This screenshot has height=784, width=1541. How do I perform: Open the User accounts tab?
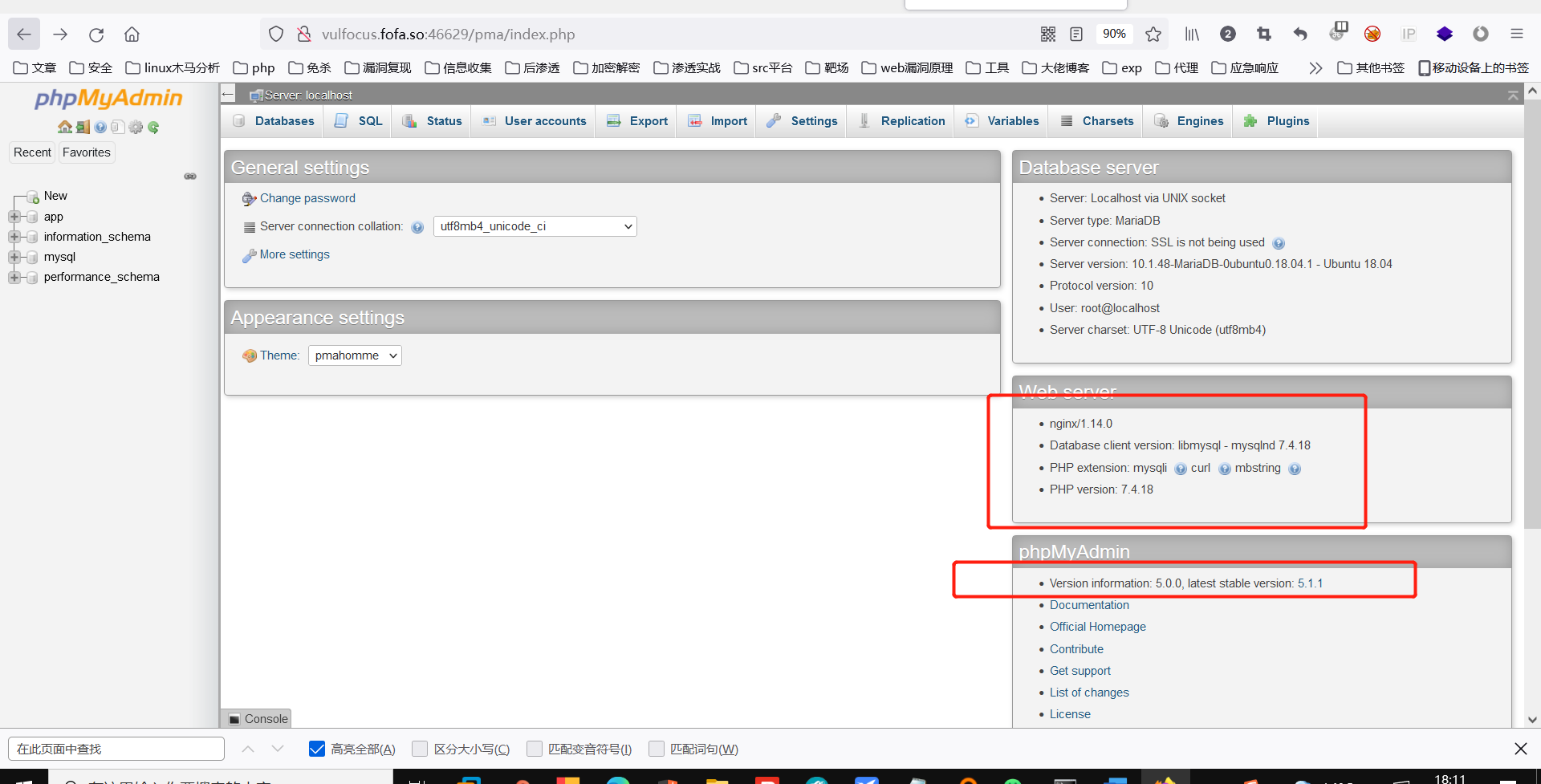pyautogui.click(x=544, y=120)
